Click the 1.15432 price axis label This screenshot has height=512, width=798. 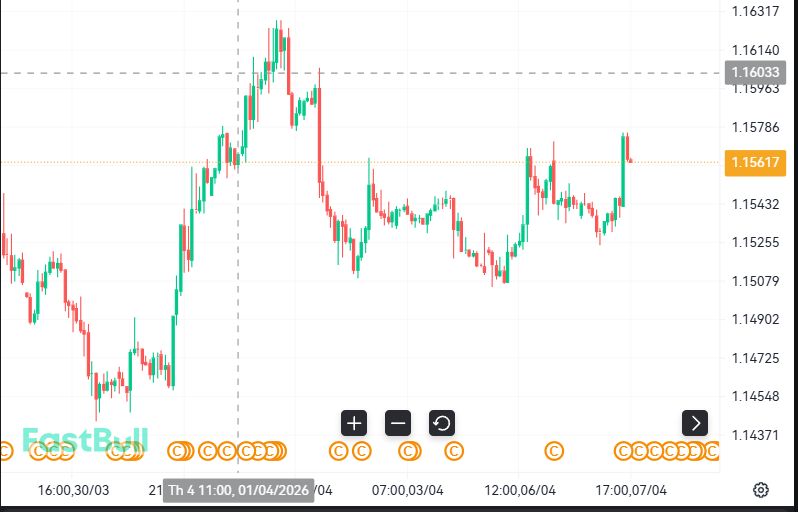click(756, 204)
